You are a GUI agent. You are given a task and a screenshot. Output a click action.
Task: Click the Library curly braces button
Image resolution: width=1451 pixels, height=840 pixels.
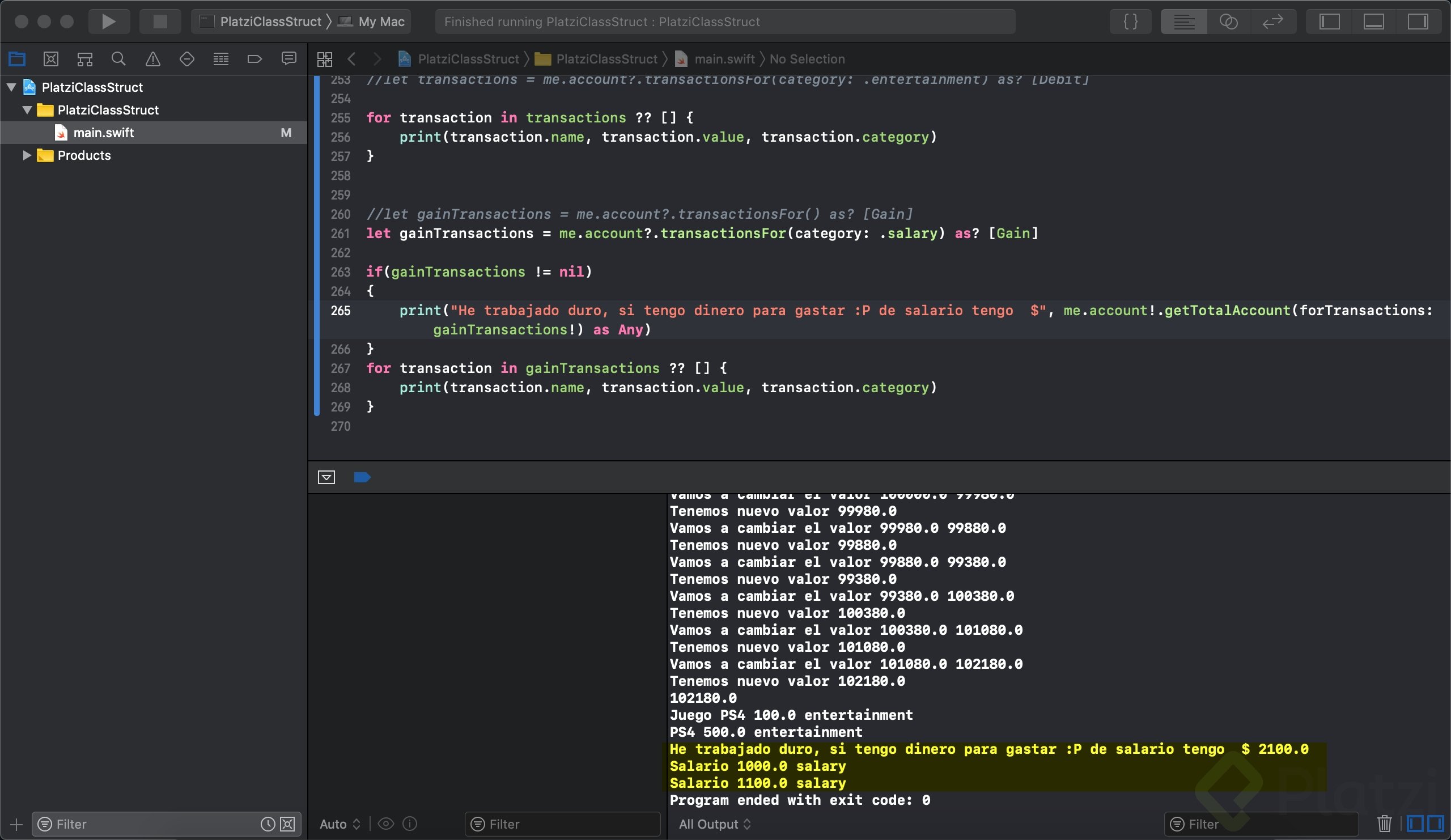click(1130, 22)
